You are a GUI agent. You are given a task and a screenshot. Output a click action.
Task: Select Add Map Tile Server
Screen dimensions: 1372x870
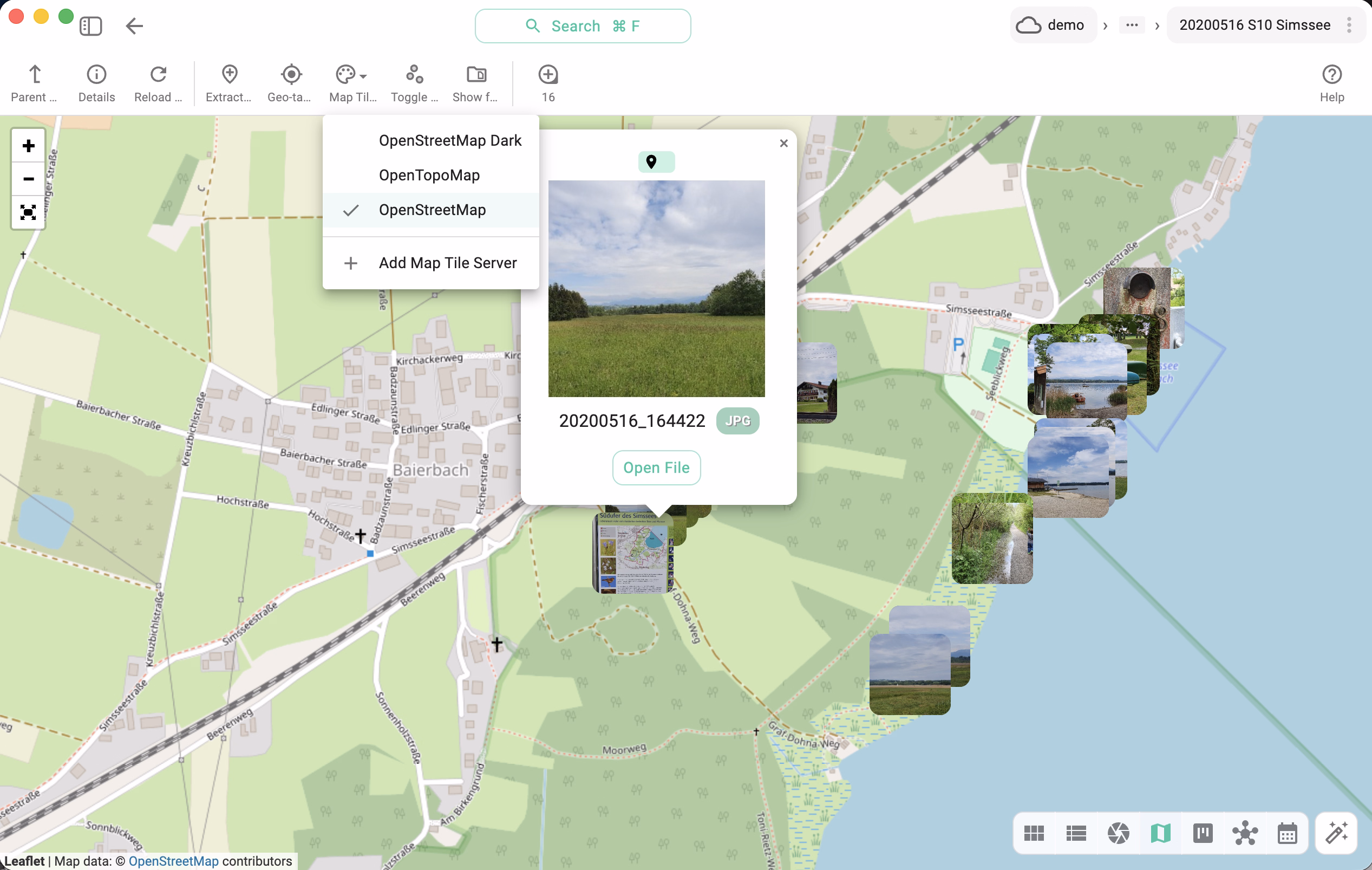pyautogui.click(x=447, y=263)
